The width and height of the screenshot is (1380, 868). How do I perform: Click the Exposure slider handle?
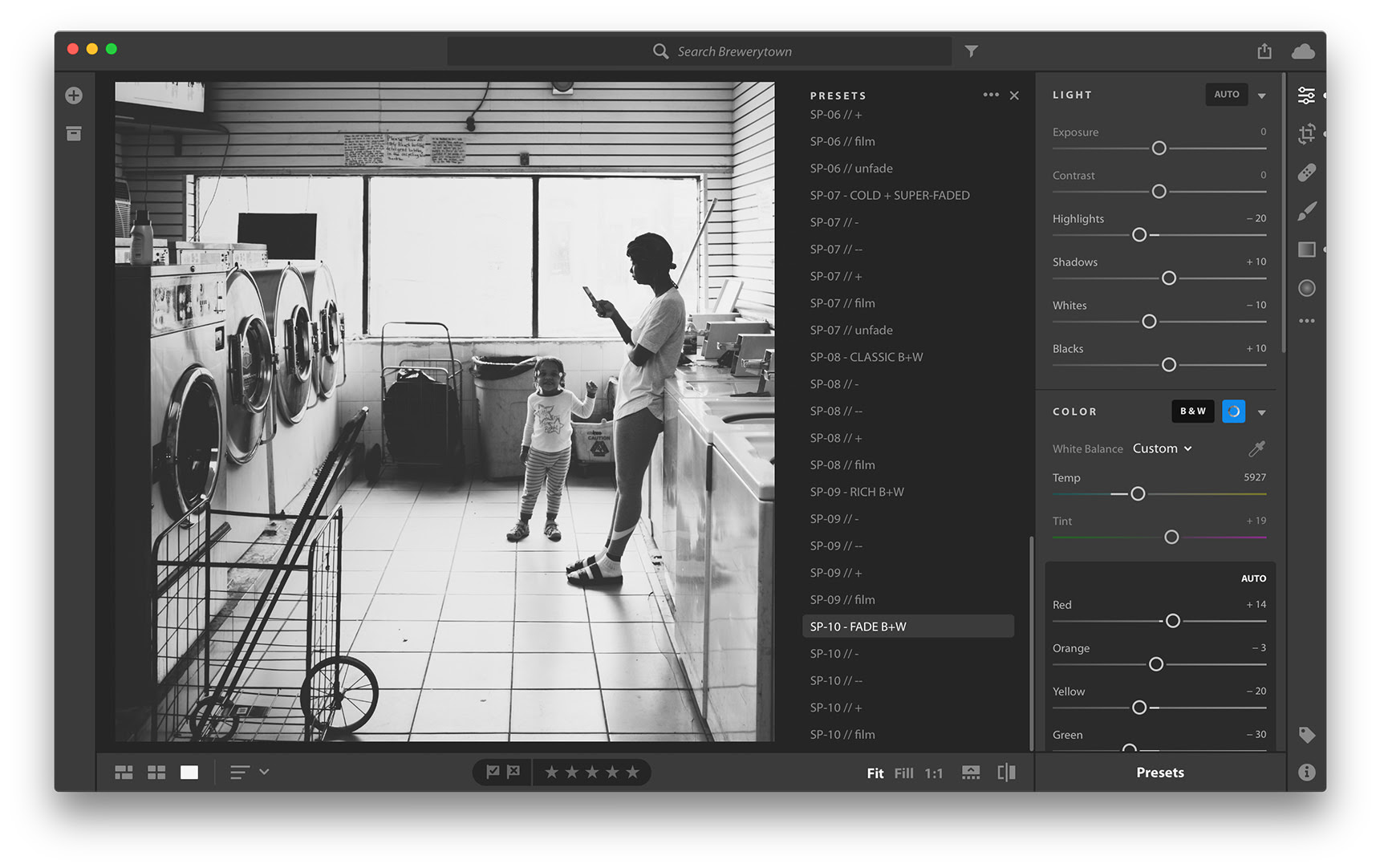pyautogui.click(x=1159, y=148)
